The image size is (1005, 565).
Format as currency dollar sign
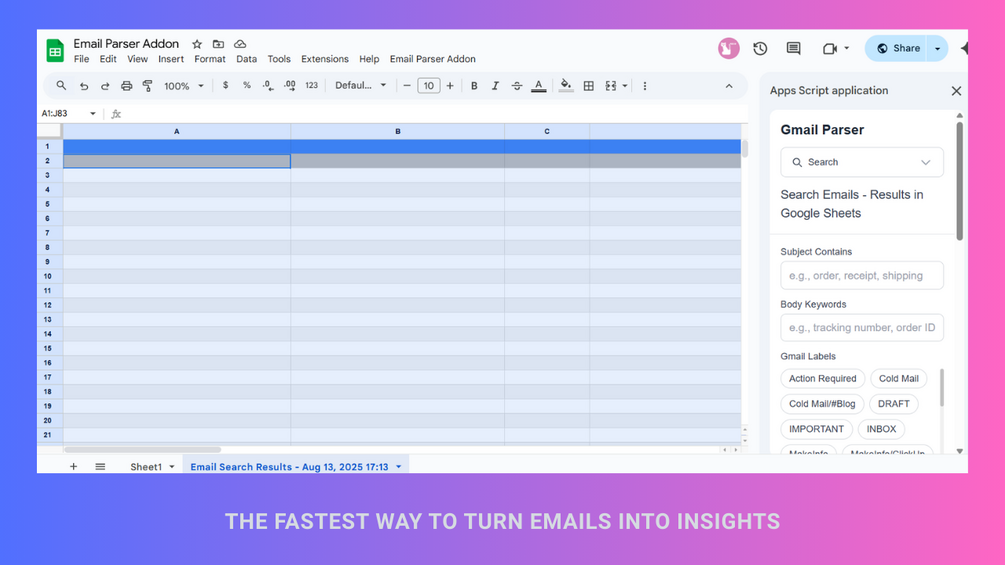(x=225, y=85)
